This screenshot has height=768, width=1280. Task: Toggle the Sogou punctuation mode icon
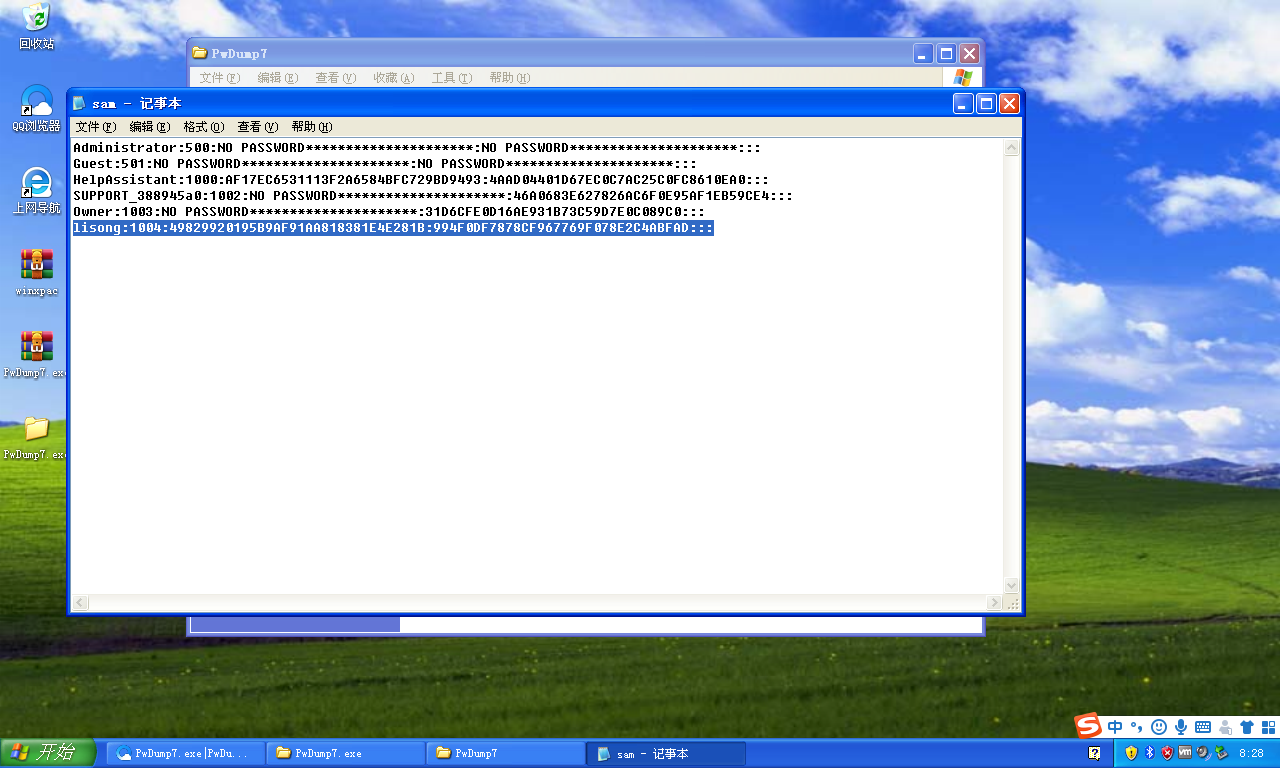(1137, 727)
